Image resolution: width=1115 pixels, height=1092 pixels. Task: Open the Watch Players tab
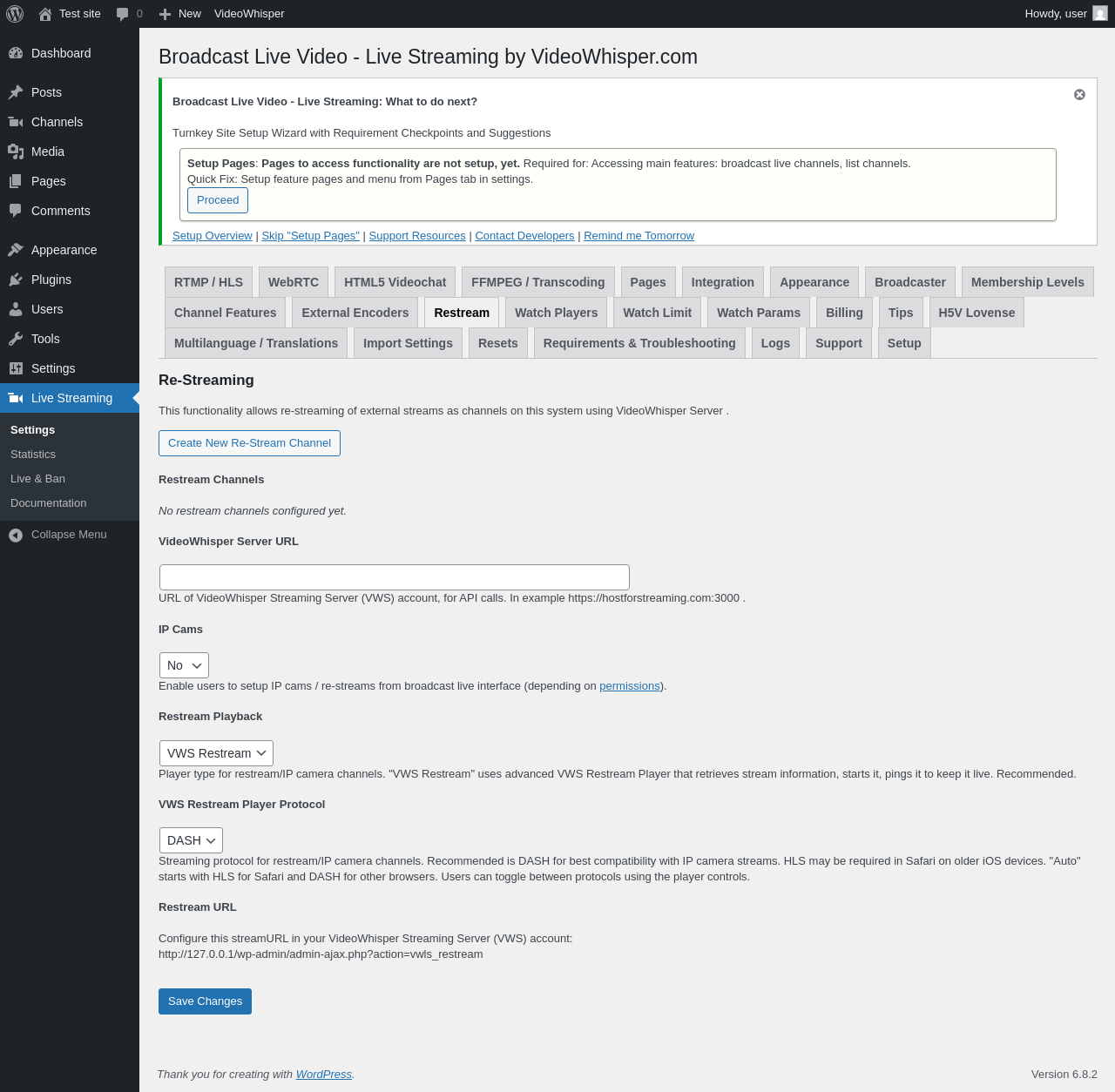click(557, 313)
